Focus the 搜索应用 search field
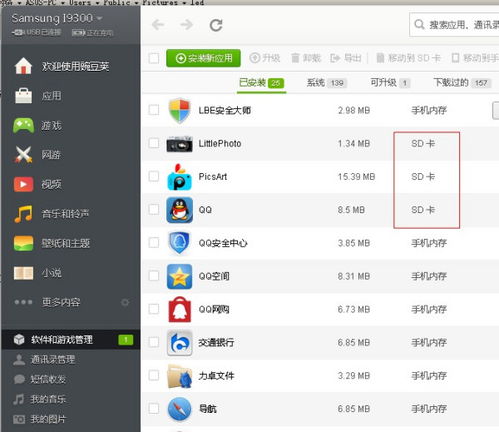 point(454,25)
